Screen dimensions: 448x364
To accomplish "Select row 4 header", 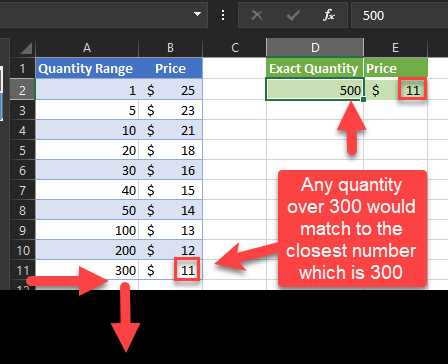I will pyautogui.click(x=22, y=130).
